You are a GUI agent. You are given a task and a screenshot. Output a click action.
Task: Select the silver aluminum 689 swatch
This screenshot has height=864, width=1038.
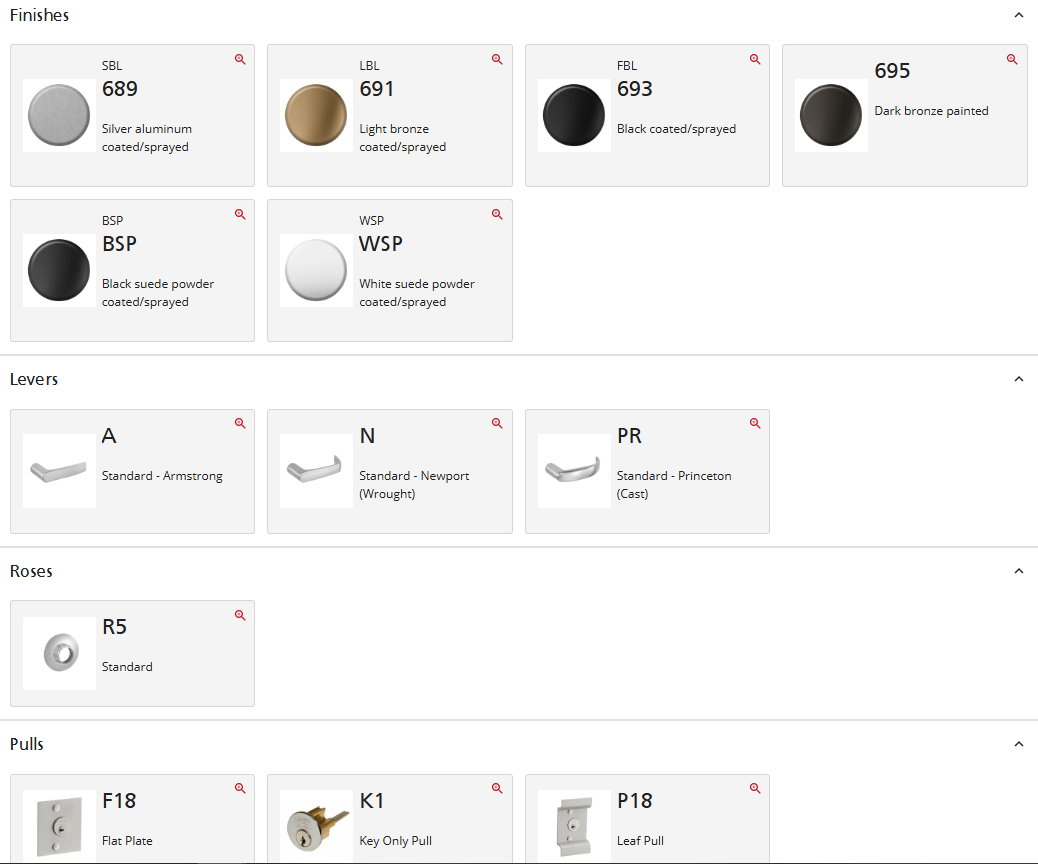click(x=59, y=116)
